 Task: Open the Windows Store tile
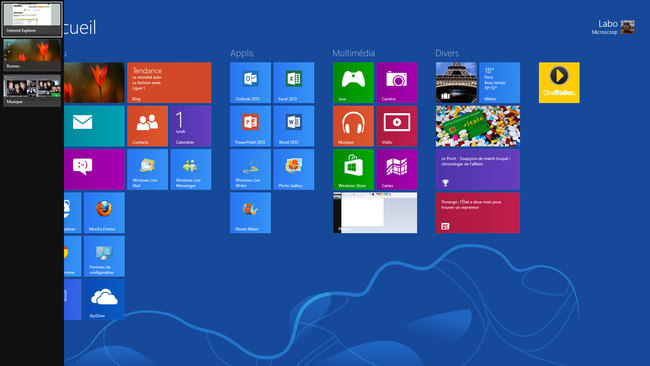tap(353, 170)
